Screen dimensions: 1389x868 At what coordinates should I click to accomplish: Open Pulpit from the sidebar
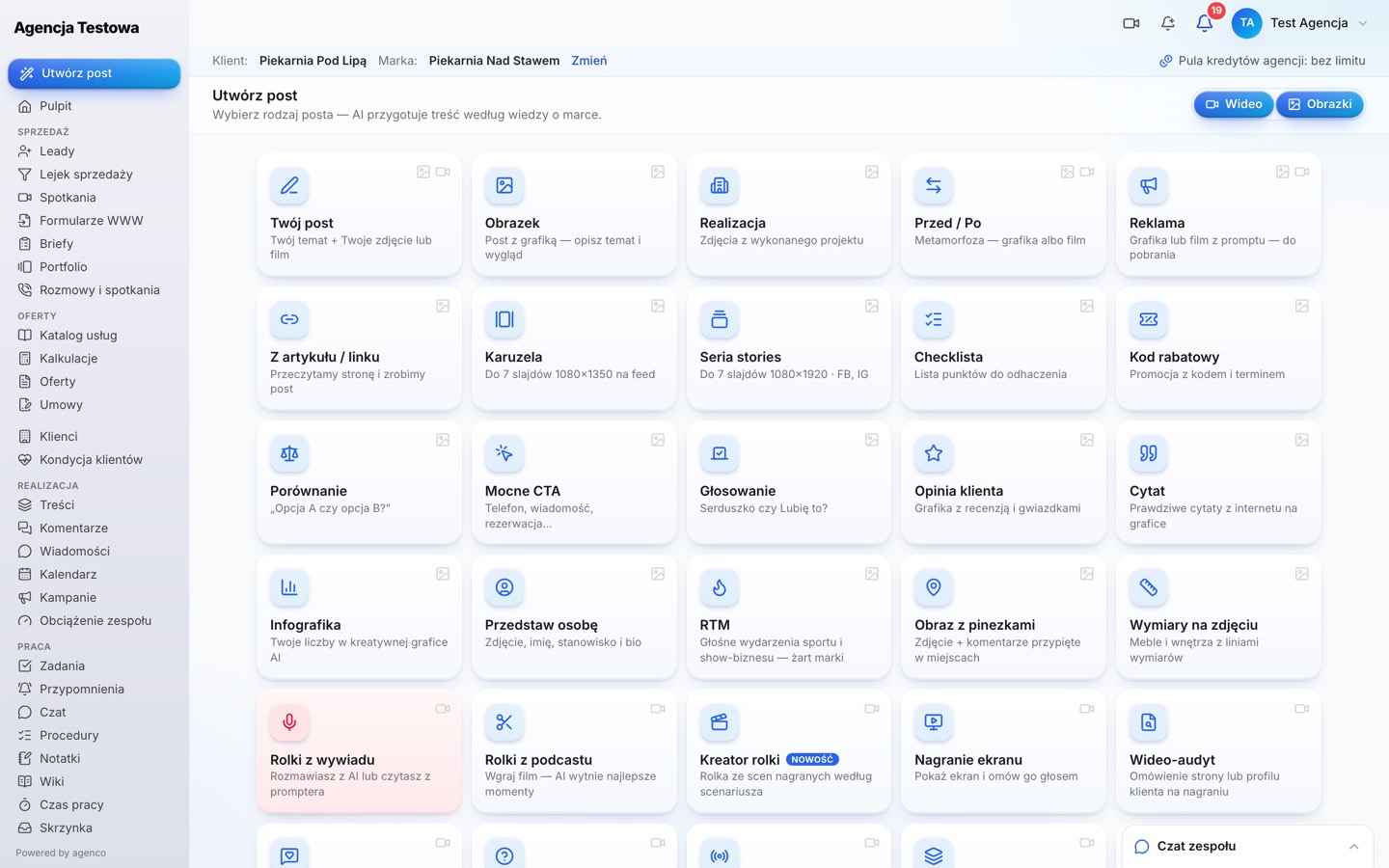[x=56, y=106]
